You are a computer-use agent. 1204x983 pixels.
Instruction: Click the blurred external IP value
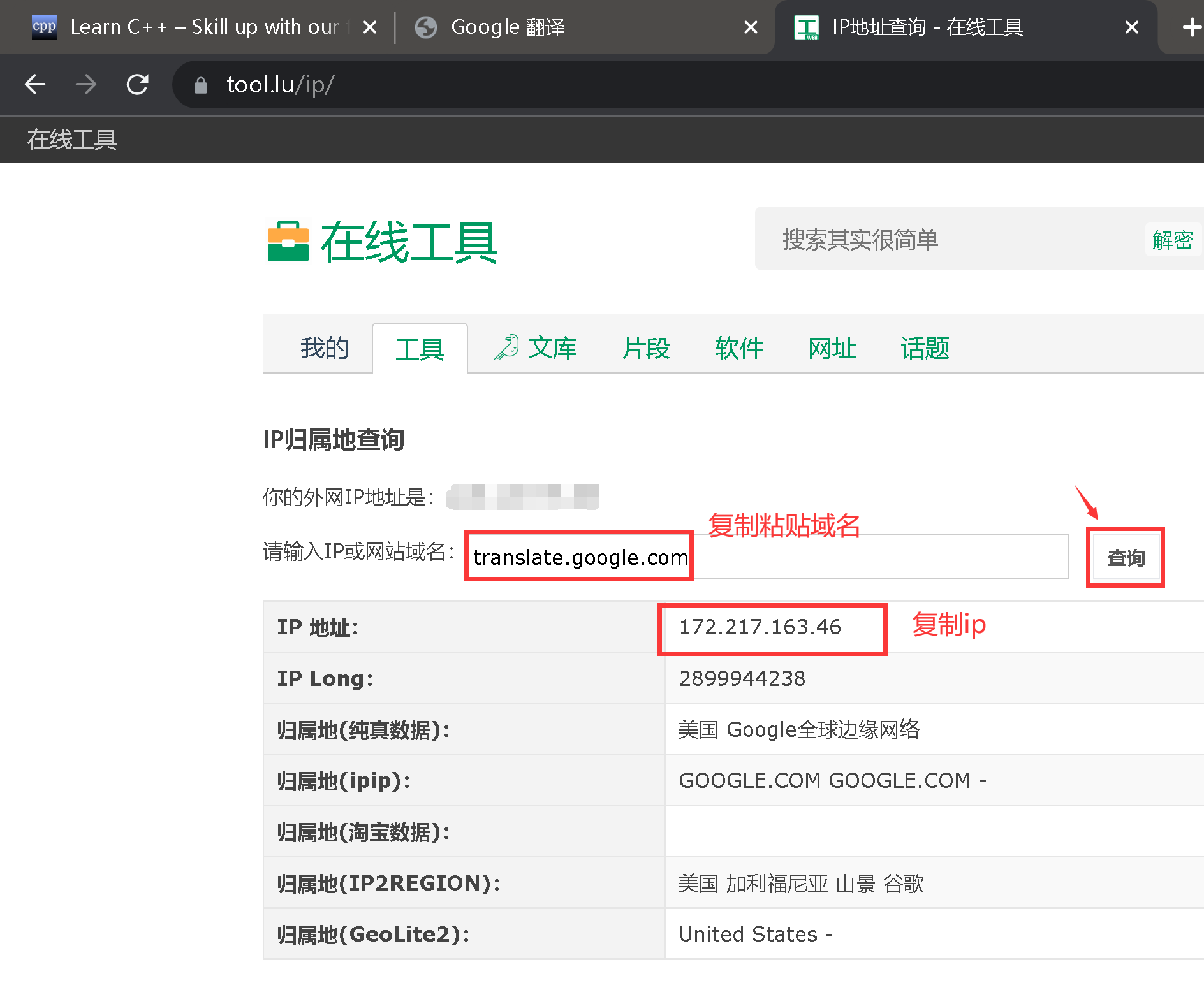pos(523,497)
